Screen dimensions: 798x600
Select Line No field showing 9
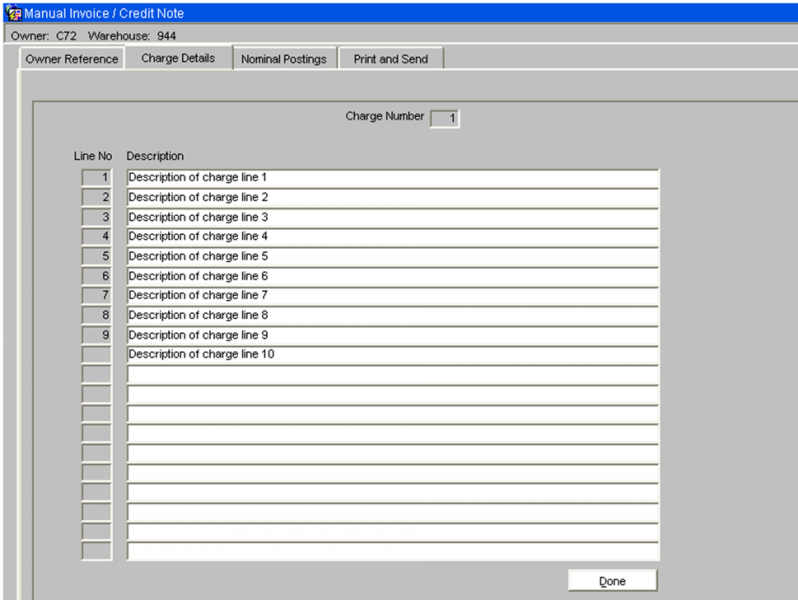pyautogui.click(x=97, y=335)
